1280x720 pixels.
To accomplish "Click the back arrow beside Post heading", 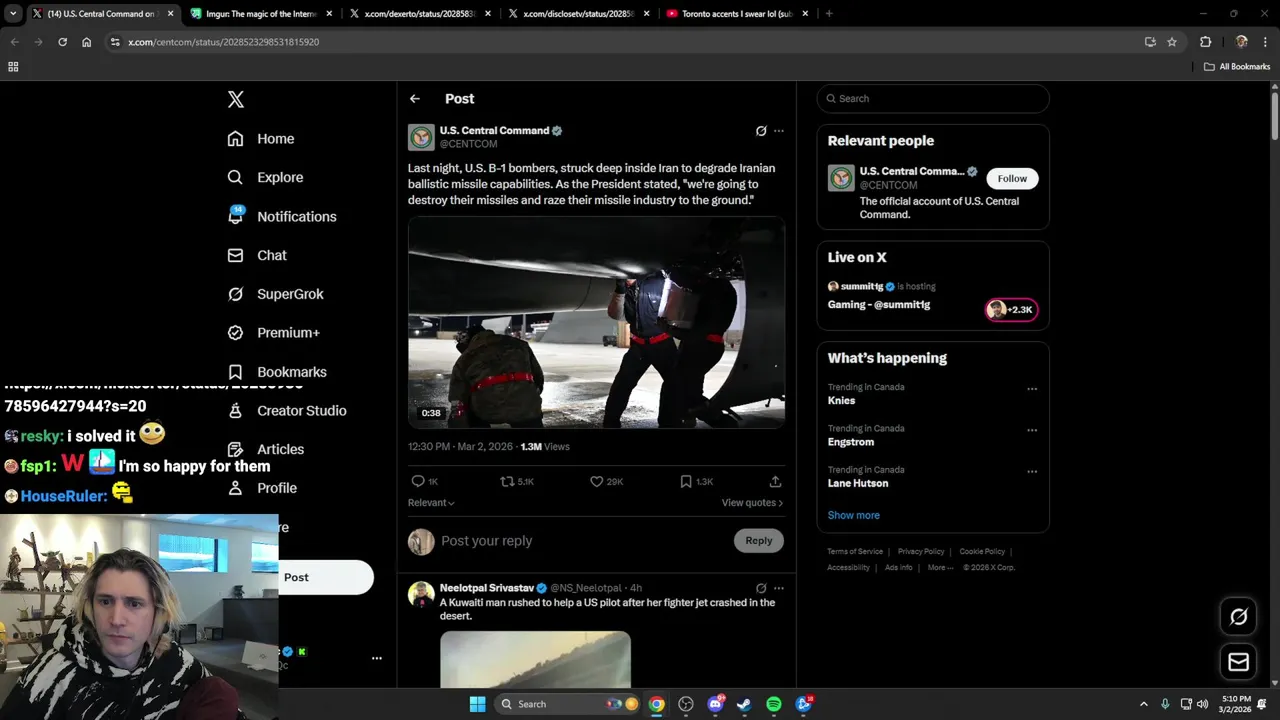I will point(414,99).
